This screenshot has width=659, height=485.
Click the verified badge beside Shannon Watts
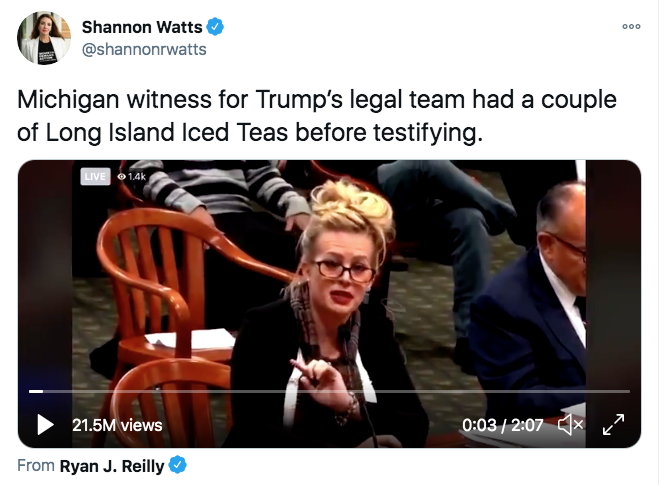tap(215, 27)
